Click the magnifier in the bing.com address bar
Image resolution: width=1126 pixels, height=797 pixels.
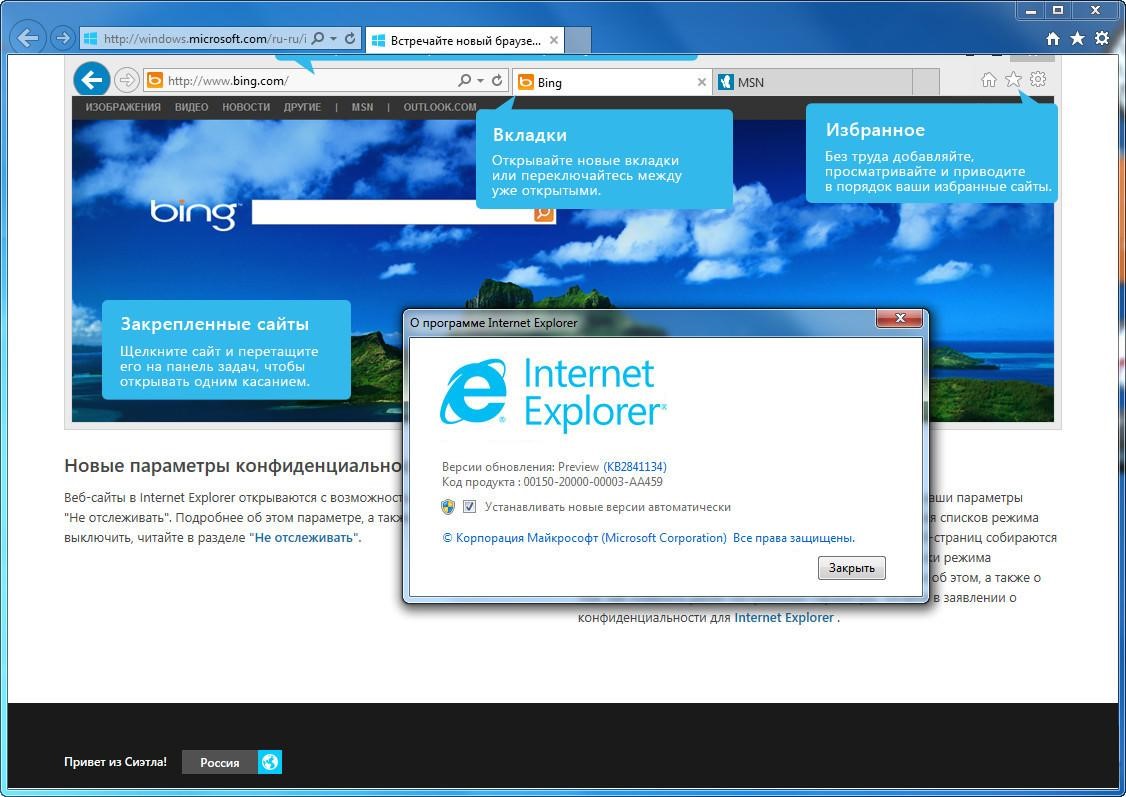(465, 80)
